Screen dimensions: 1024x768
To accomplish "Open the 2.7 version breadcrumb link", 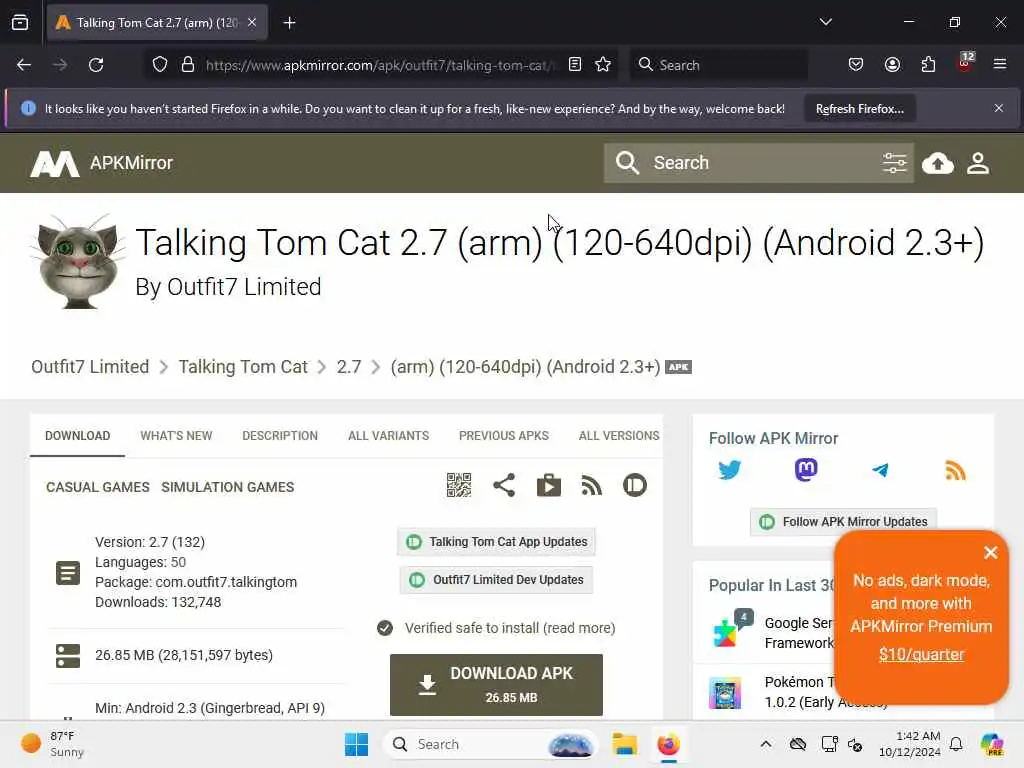I will [349, 367].
